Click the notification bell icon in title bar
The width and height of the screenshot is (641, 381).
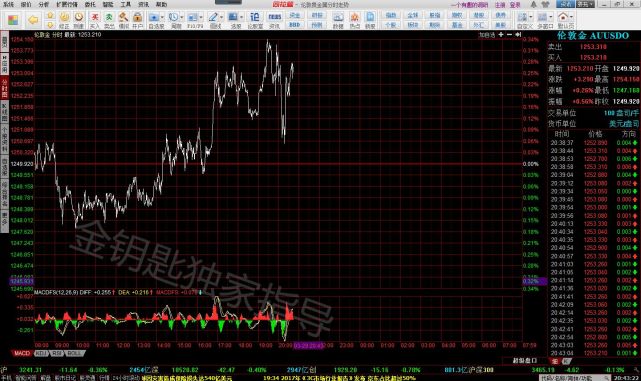point(533,4)
